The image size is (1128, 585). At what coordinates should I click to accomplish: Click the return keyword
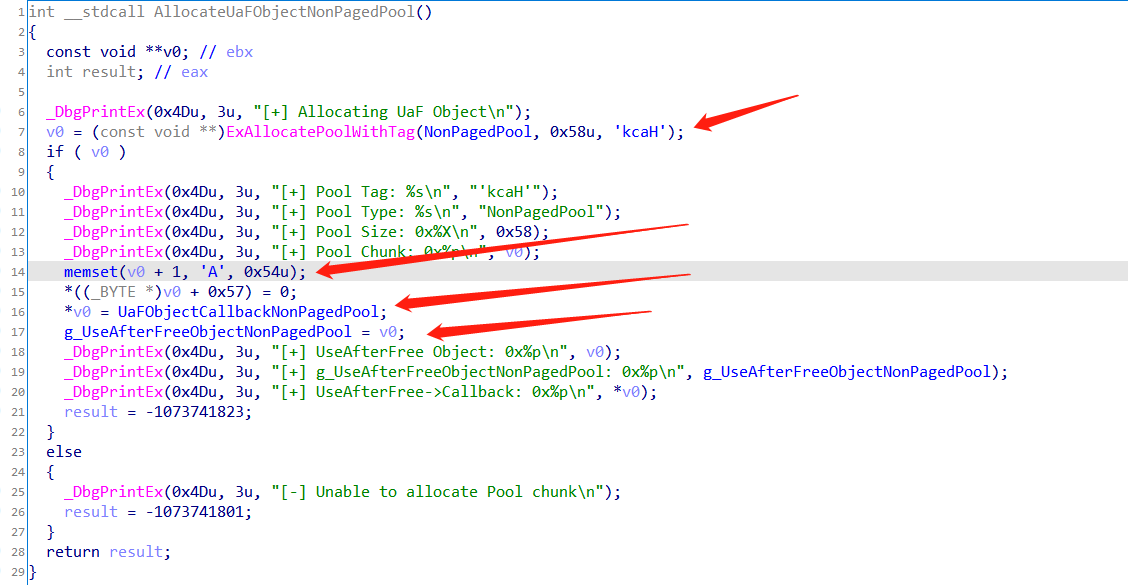tap(73, 552)
